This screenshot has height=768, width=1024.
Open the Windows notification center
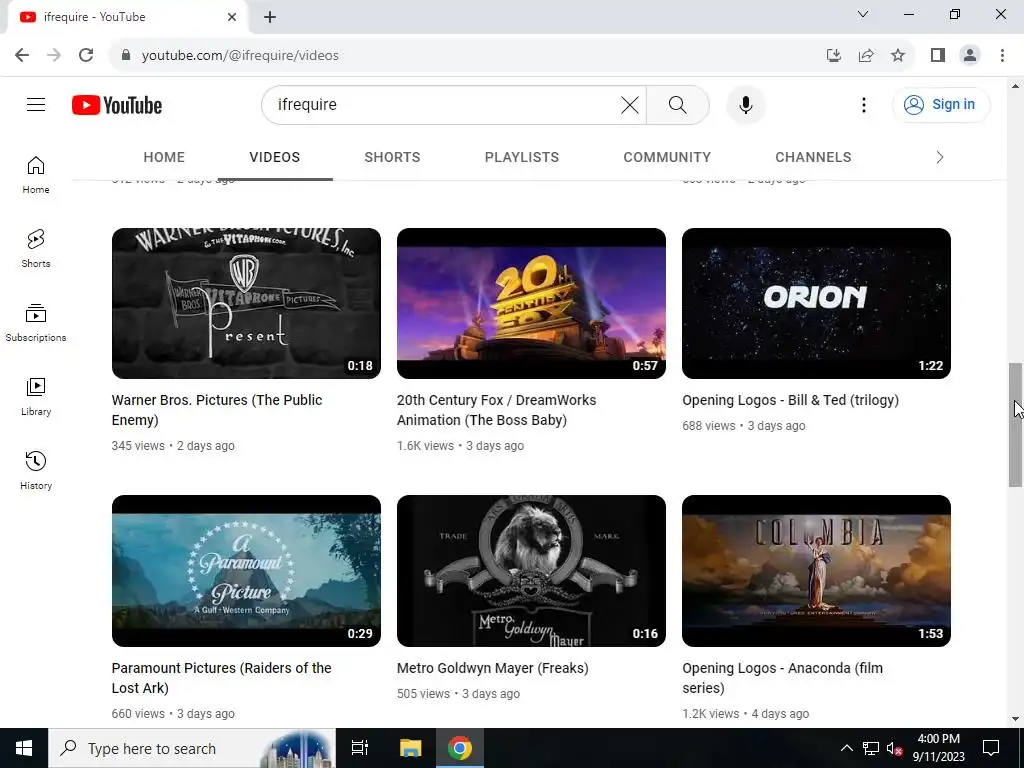tap(991, 748)
